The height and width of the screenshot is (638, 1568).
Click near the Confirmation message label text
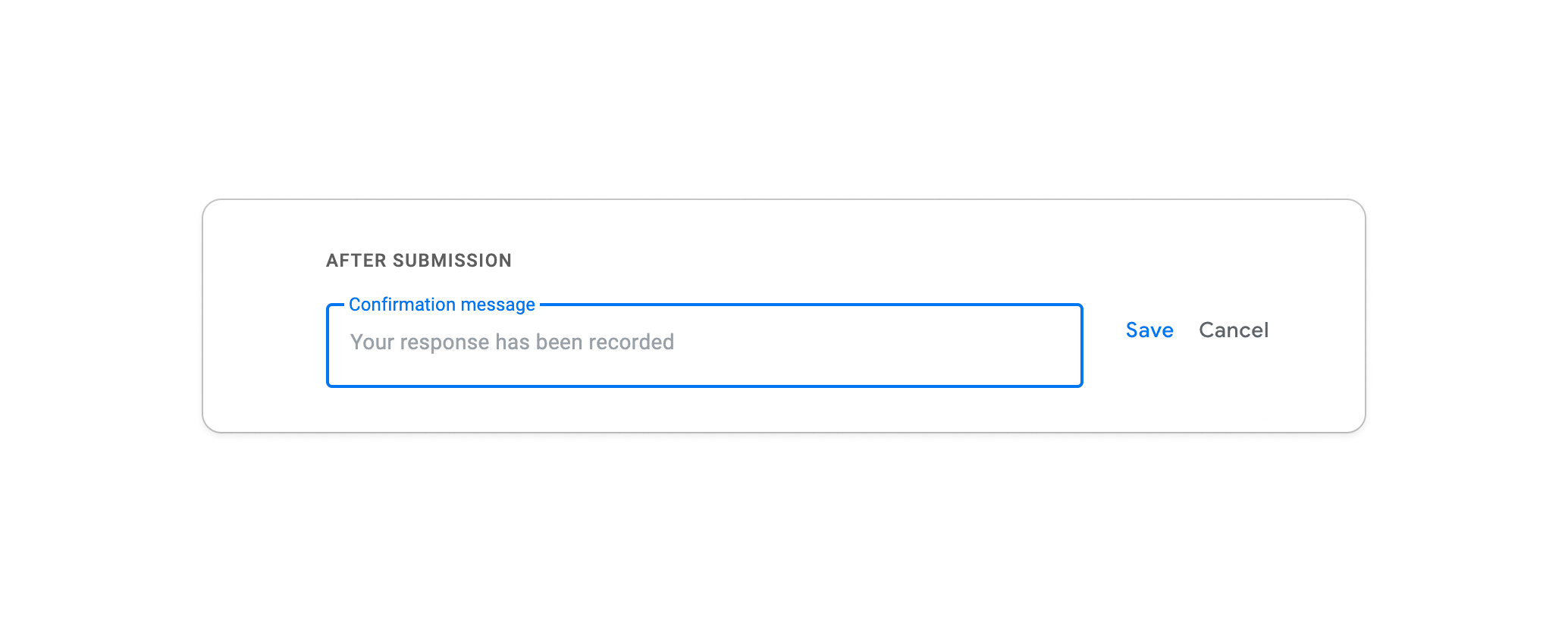point(441,304)
